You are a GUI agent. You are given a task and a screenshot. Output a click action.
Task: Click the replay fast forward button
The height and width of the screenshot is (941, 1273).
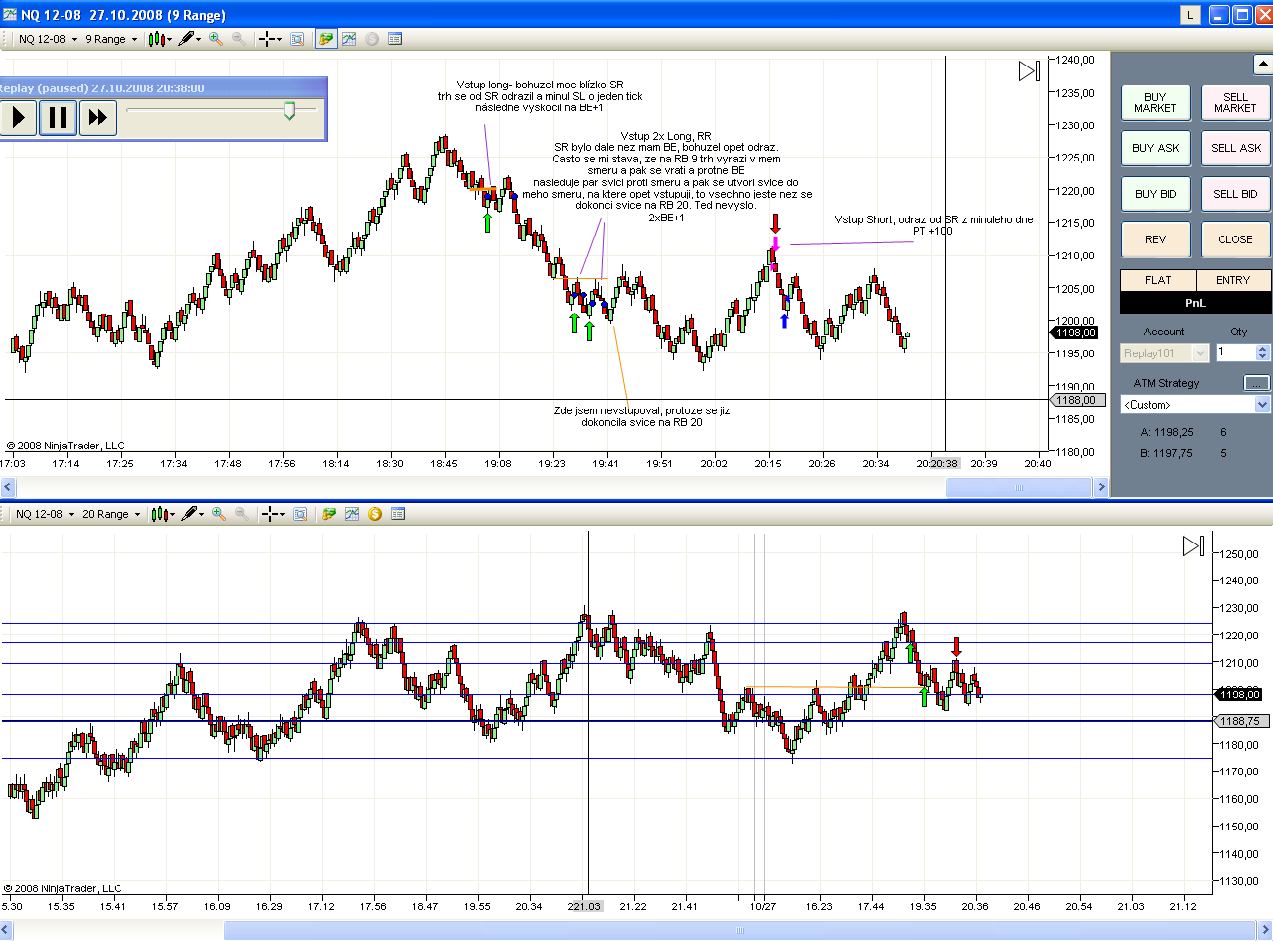point(97,117)
